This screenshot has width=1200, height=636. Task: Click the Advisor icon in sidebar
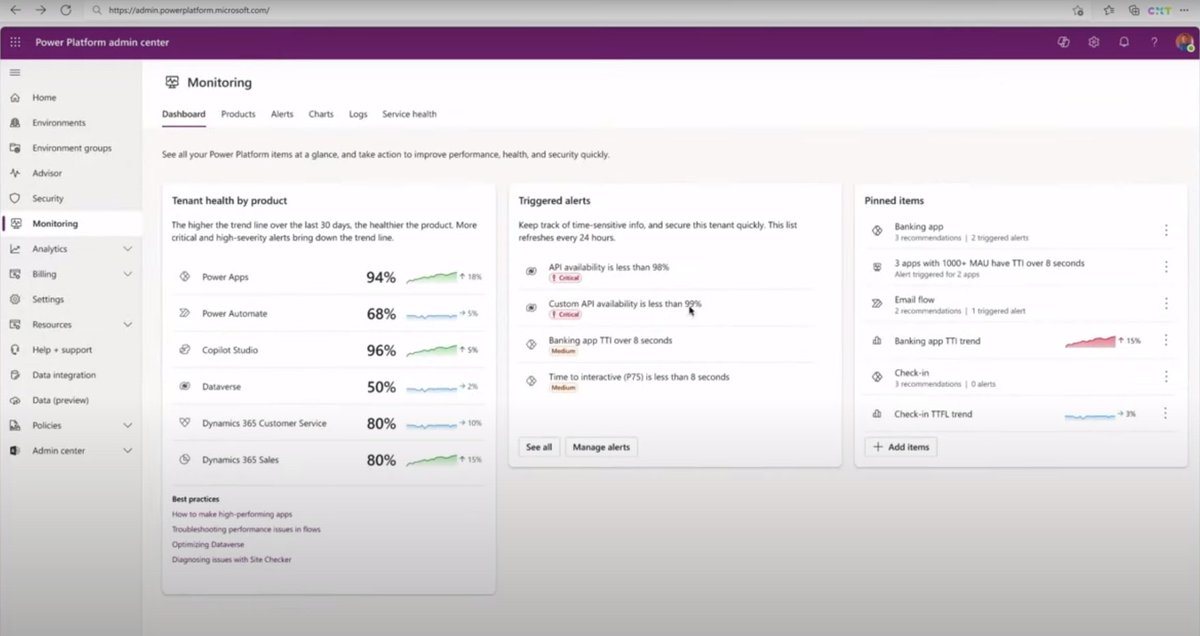pyautogui.click(x=14, y=172)
